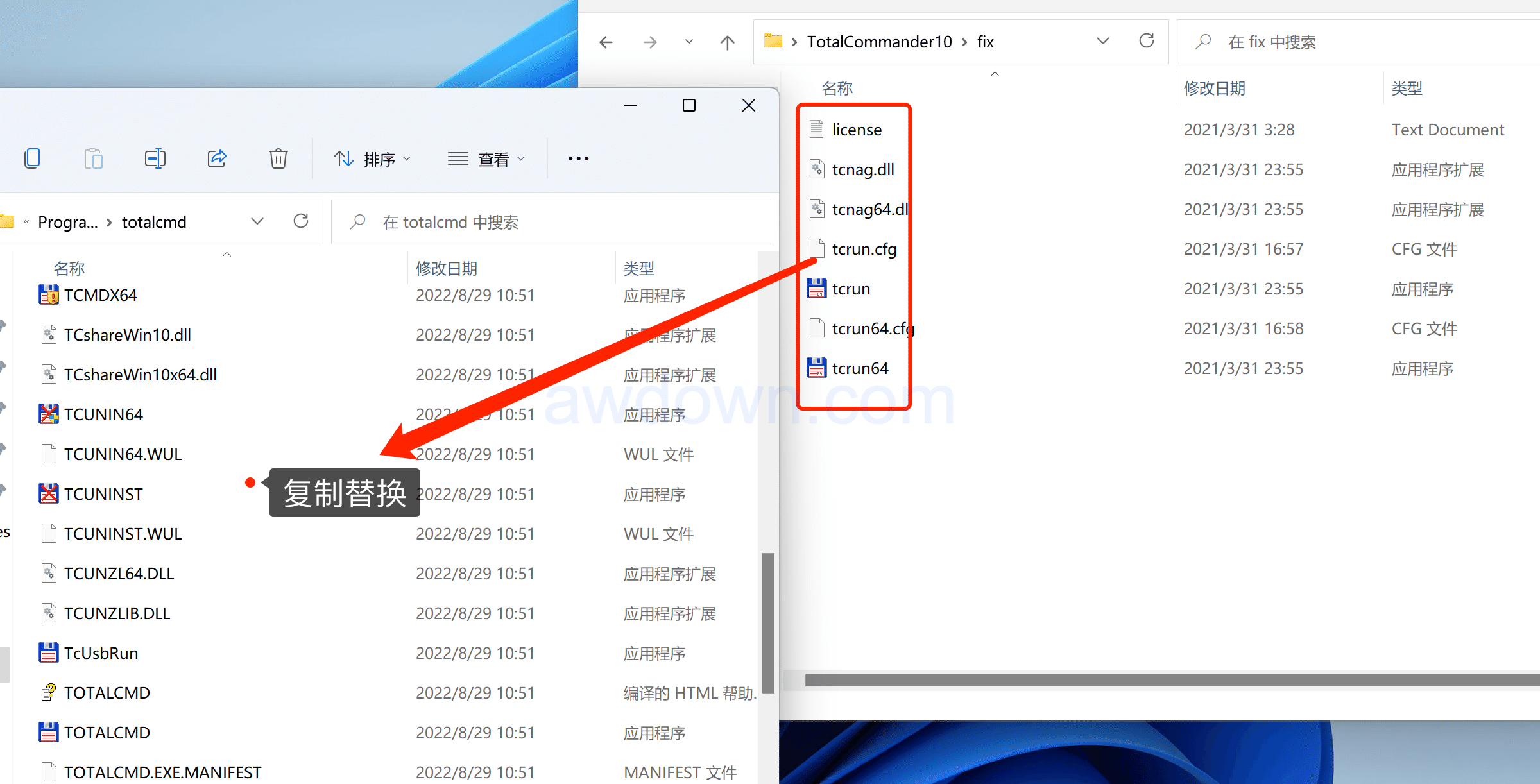Viewport: 1540px width, 784px height.
Task: Open the three-dots more options menu
Action: [x=578, y=158]
